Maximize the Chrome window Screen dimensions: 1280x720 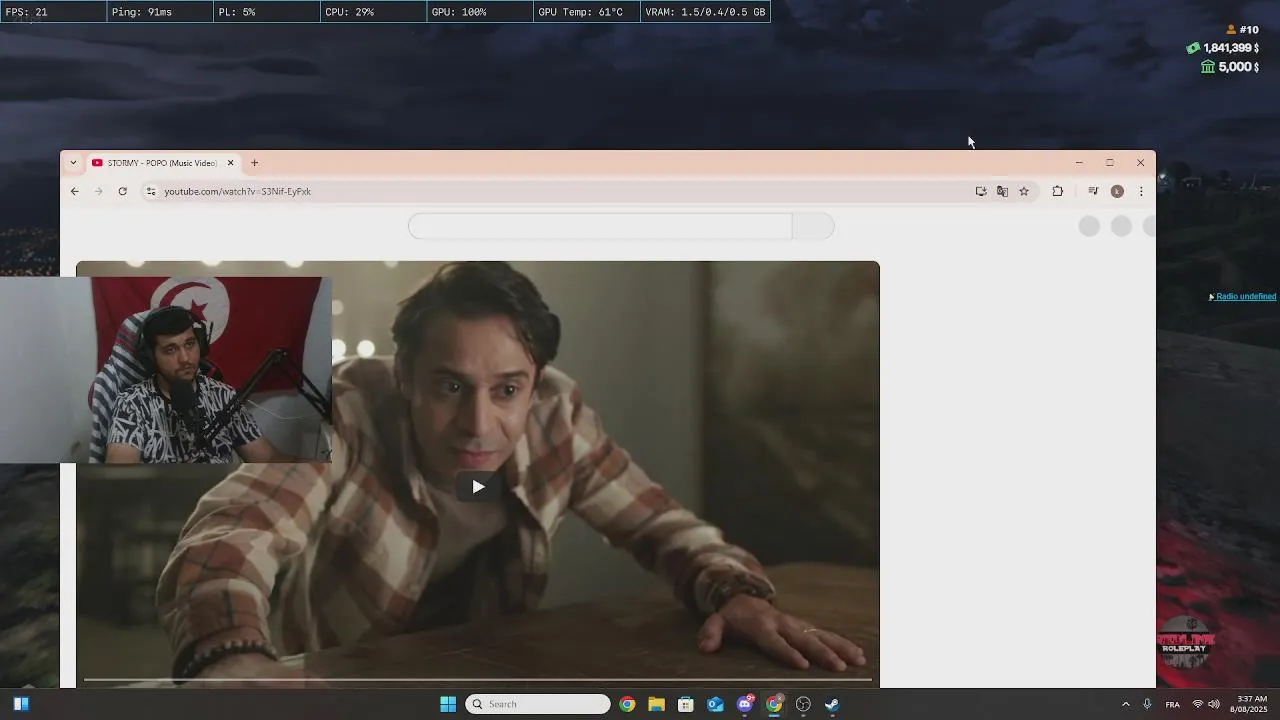1110,163
